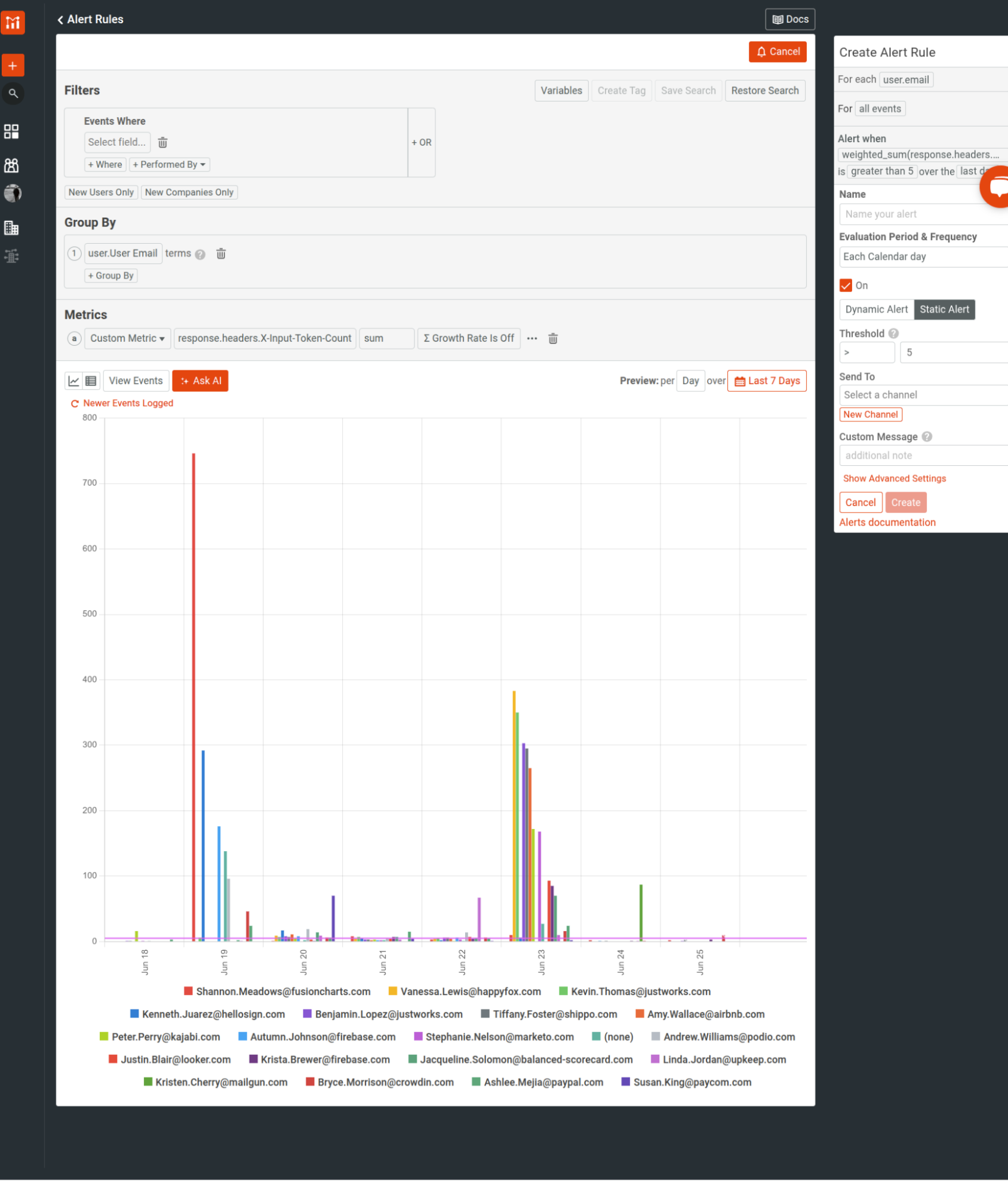Click Shannon.Meadows legend color swatch
Image resolution: width=1008 pixels, height=1194 pixels.
pyautogui.click(x=188, y=991)
